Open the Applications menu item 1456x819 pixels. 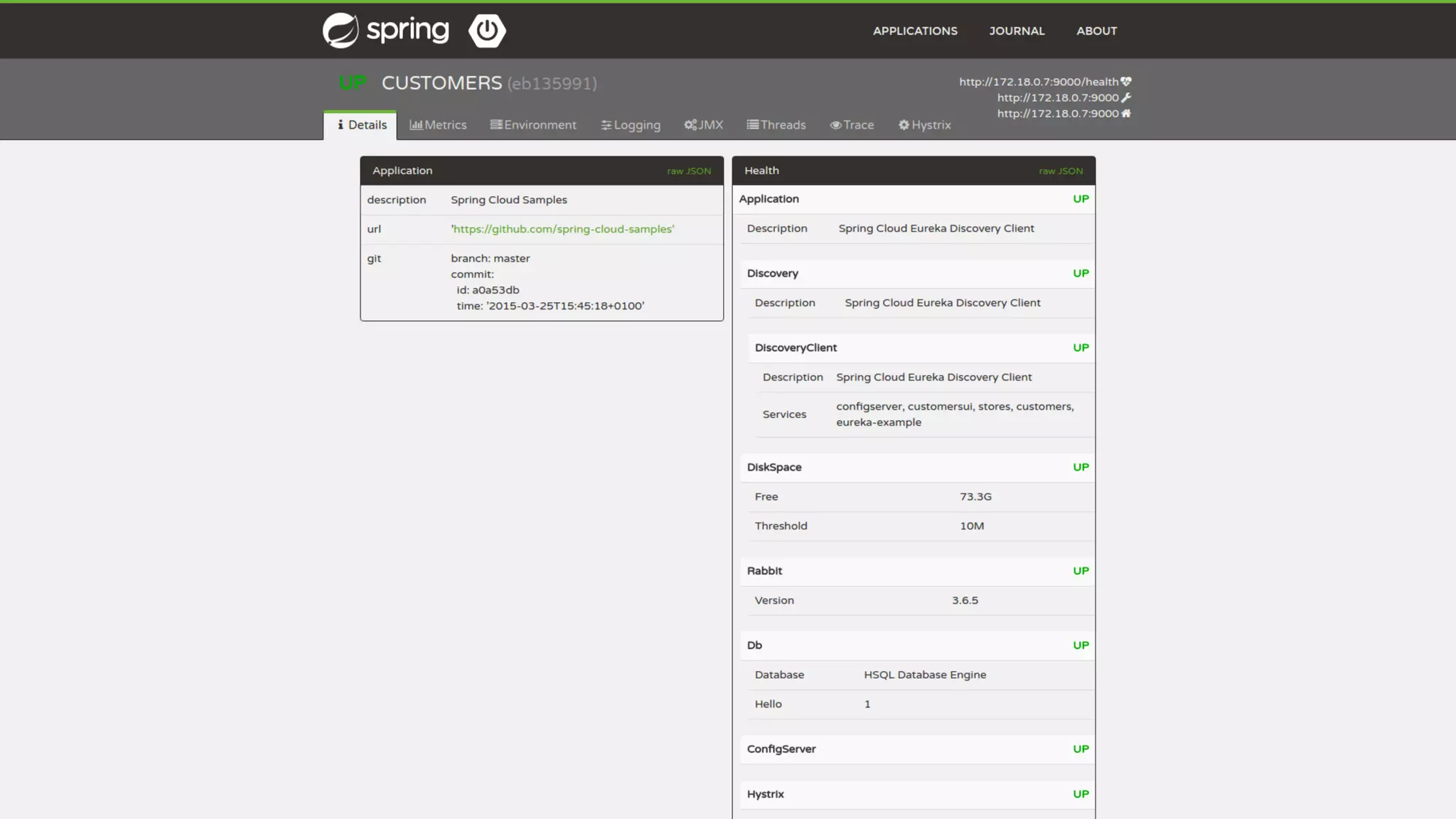(915, 31)
